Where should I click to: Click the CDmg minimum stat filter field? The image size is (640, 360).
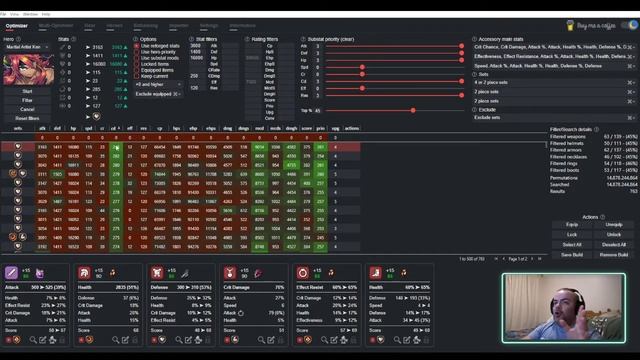198,76
